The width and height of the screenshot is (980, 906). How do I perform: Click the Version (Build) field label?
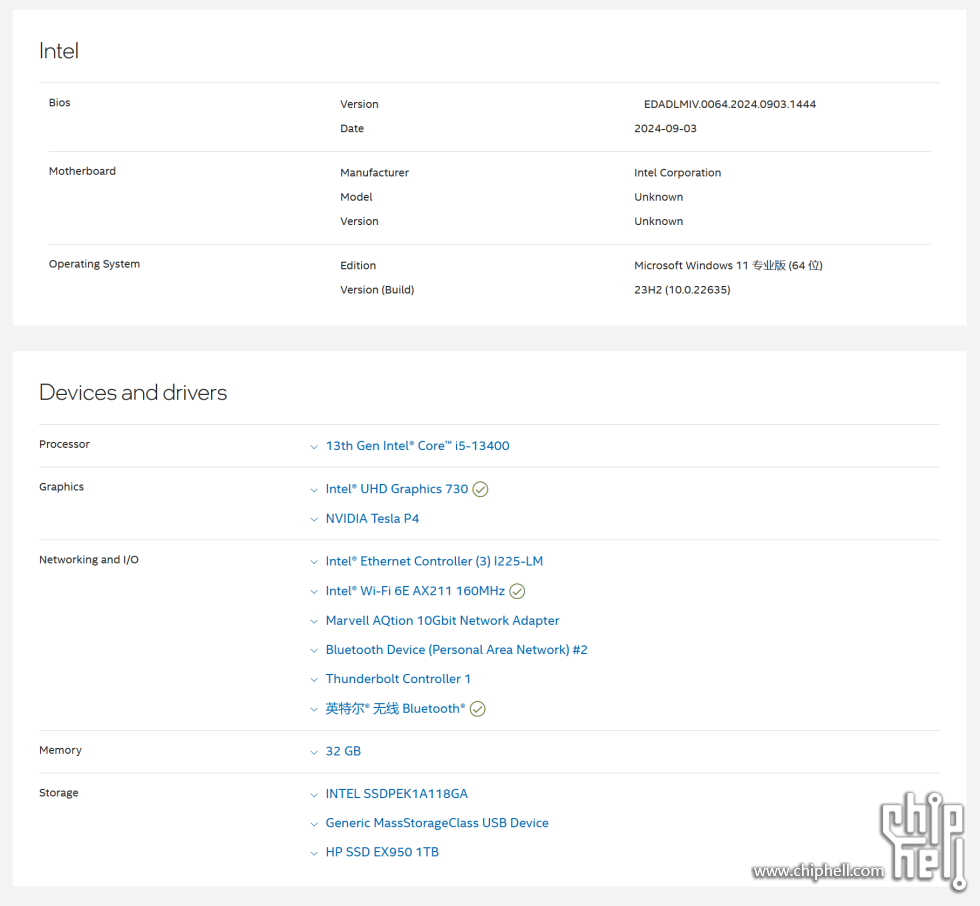click(x=377, y=290)
